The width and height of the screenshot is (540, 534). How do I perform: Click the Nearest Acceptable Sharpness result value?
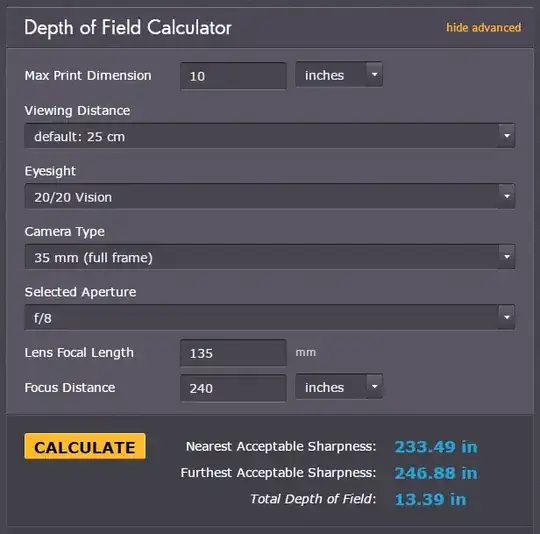click(436, 447)
